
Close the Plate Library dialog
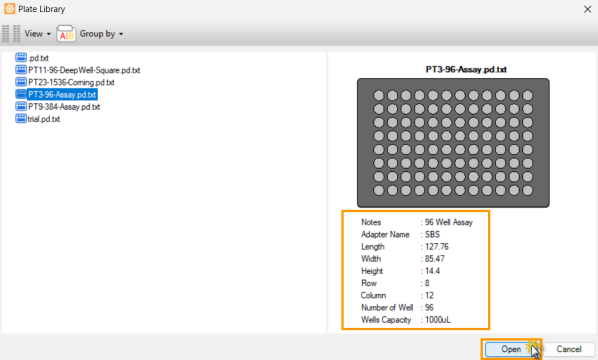point(587,9)
